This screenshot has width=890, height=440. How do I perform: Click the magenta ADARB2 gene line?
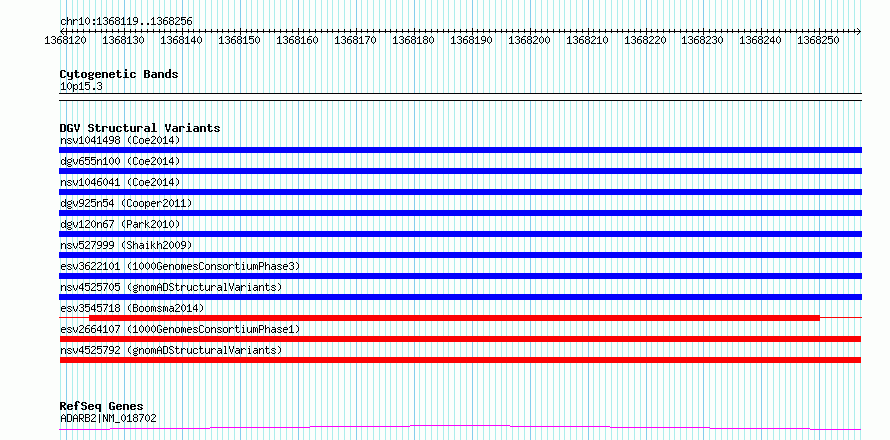460,428
